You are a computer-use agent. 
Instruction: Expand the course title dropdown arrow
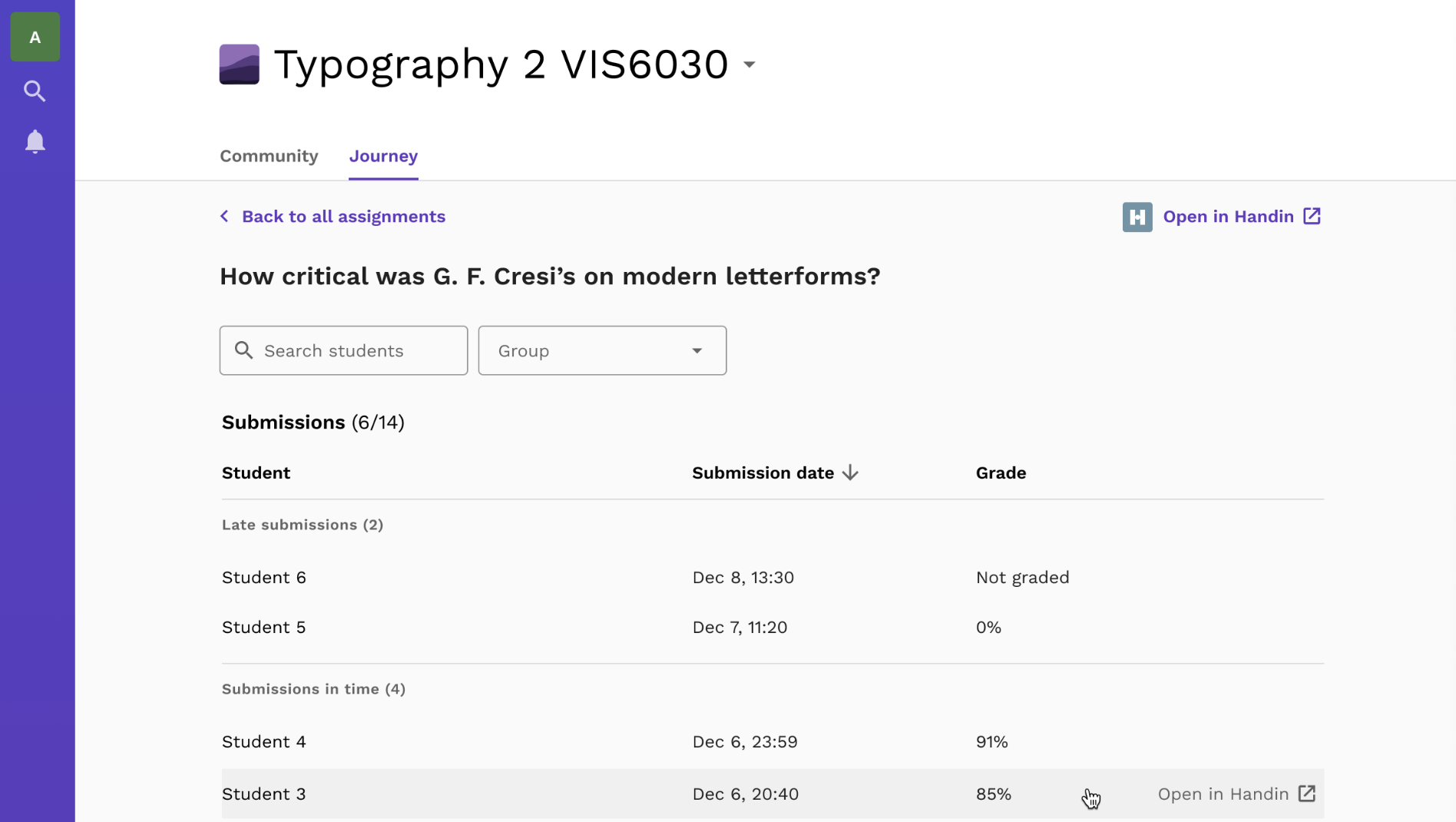[x=749, y=65]
